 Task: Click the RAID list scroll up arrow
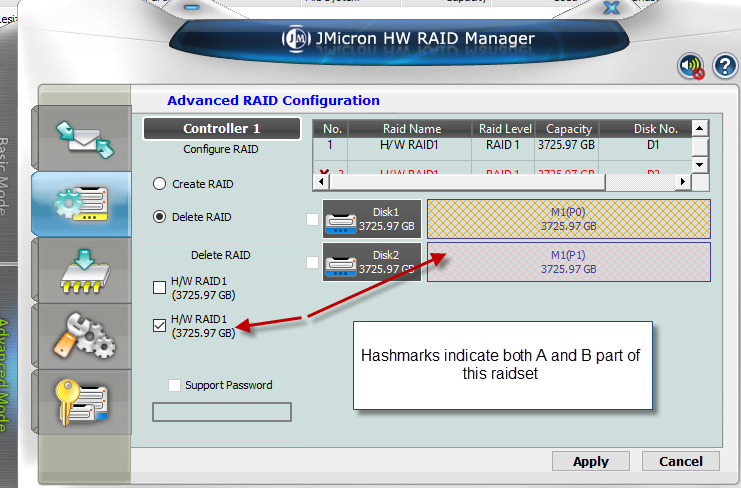[700, 128]
